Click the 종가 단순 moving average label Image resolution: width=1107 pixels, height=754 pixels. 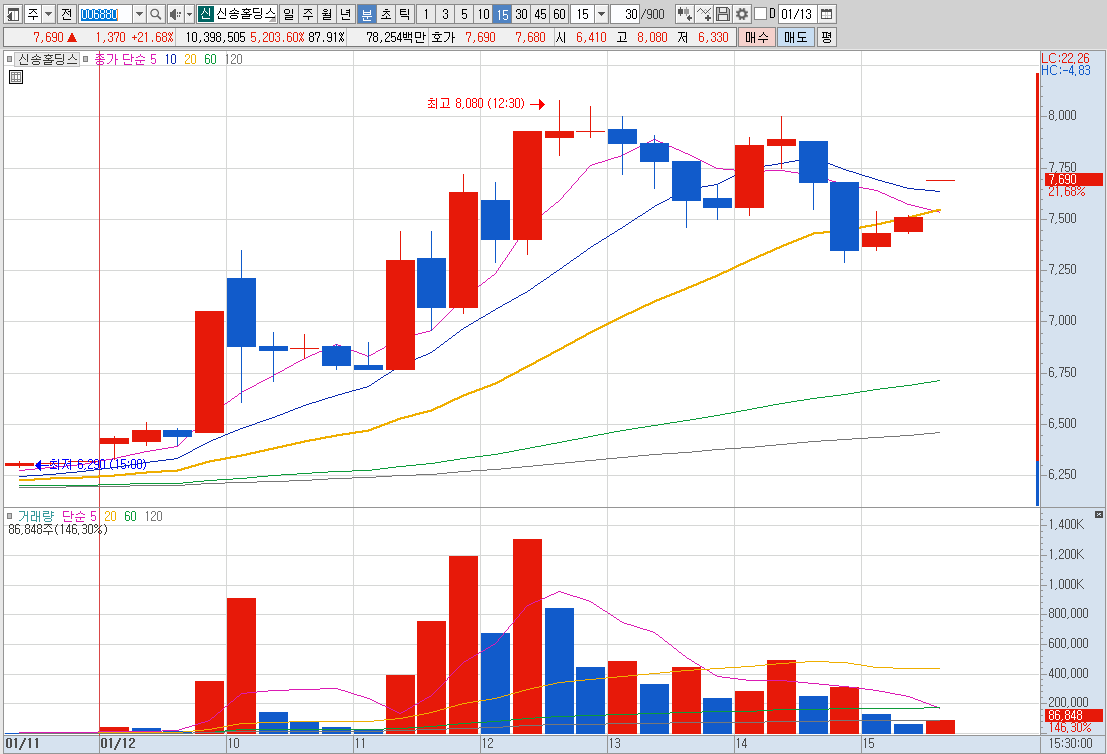click(x=119, y=59)
